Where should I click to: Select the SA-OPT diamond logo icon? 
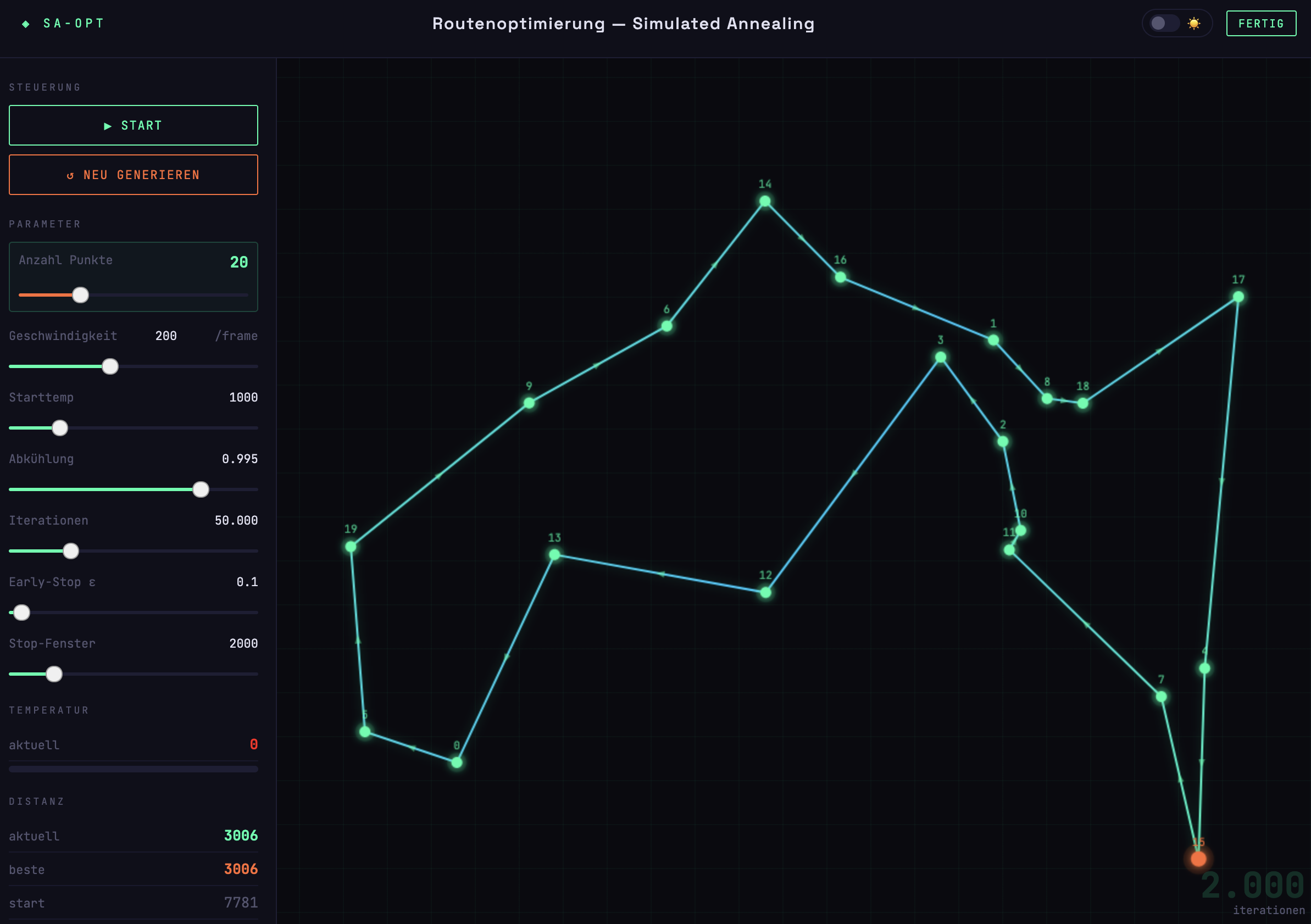click(25, 24)
